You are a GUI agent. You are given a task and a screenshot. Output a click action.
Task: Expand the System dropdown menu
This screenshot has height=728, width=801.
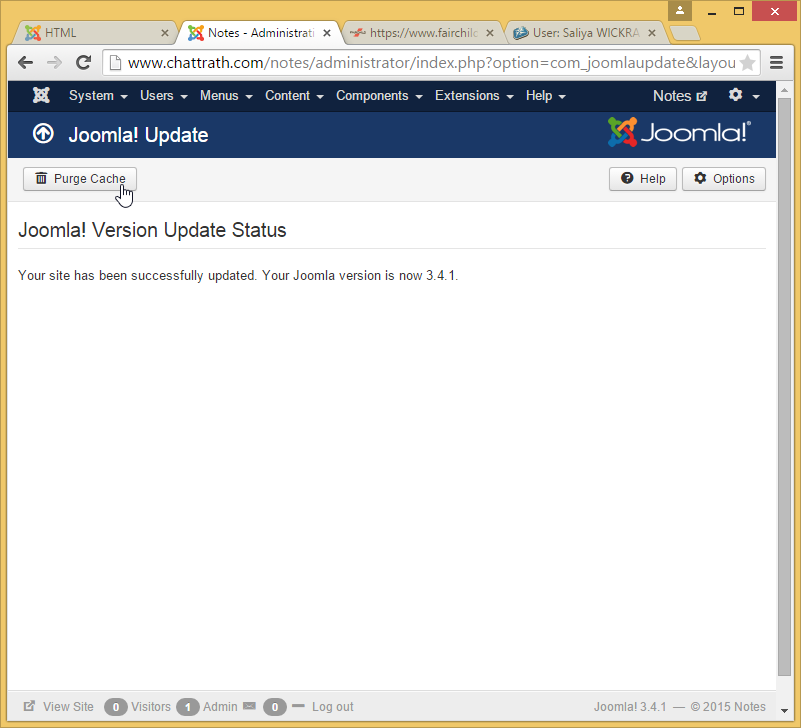(98, 96)
